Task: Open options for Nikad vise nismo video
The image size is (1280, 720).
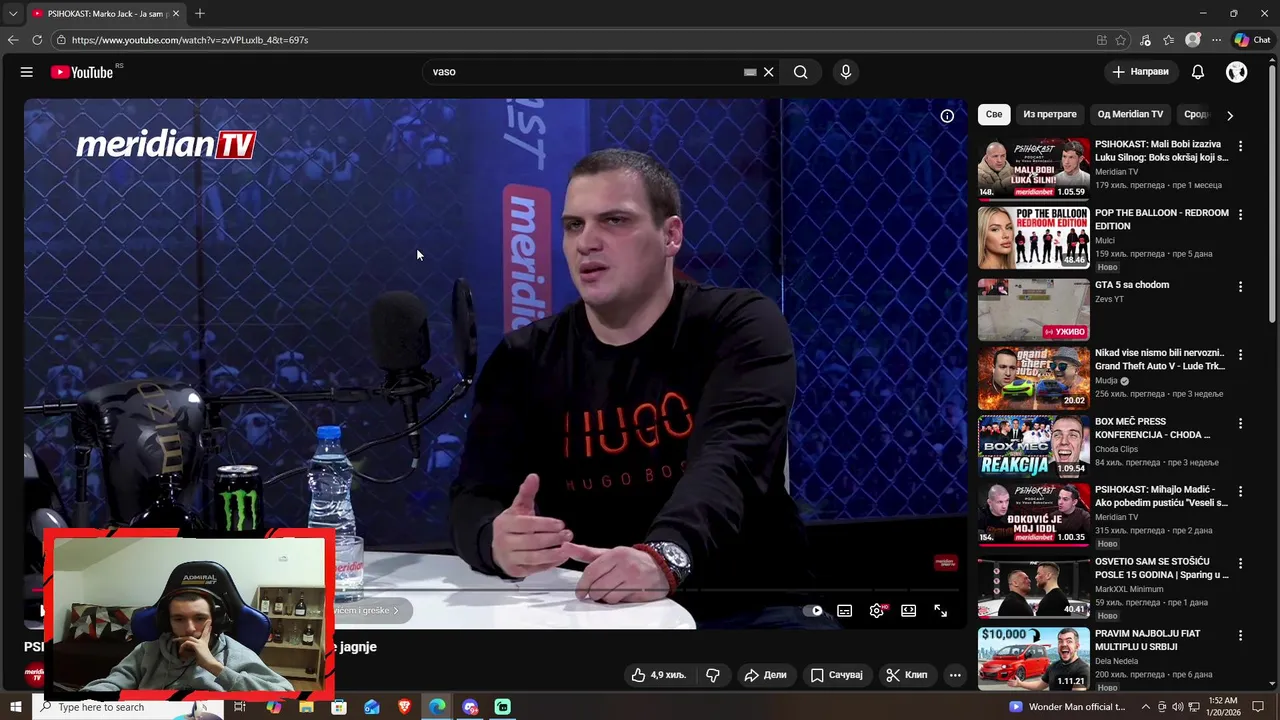Action: [x=1241, y=355]
